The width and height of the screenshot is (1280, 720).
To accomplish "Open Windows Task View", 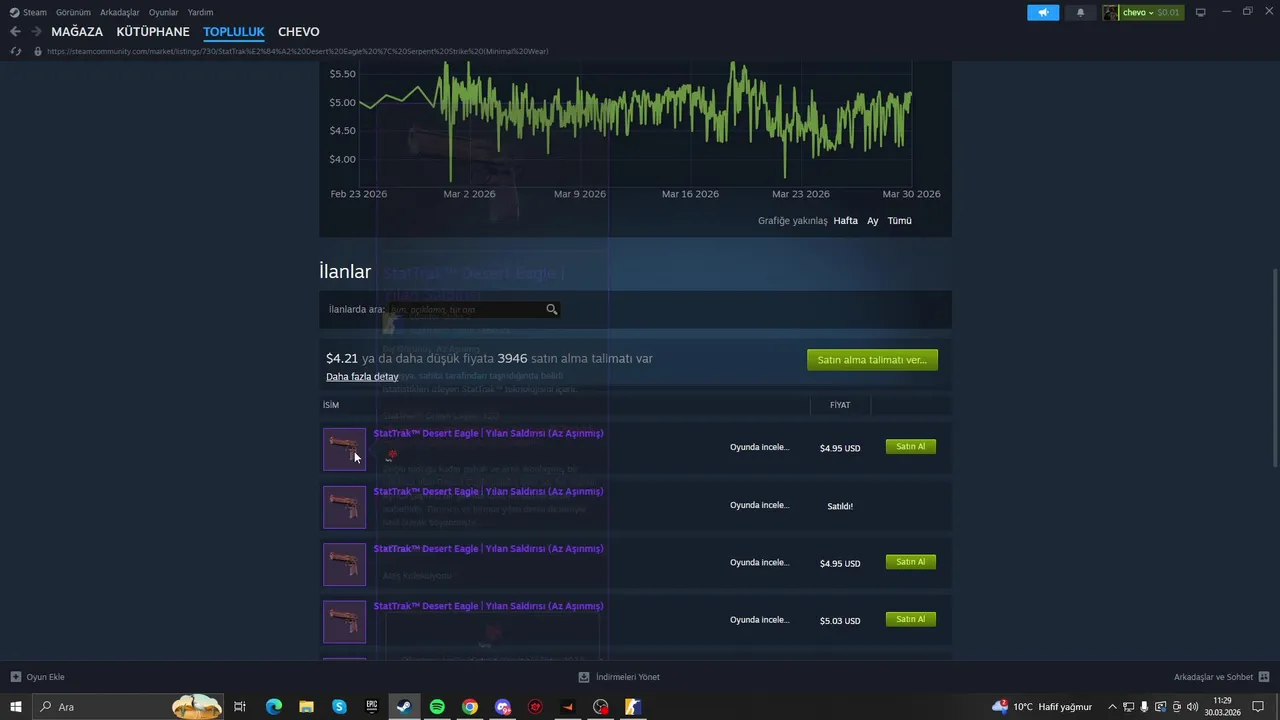I will coord(240,707).
